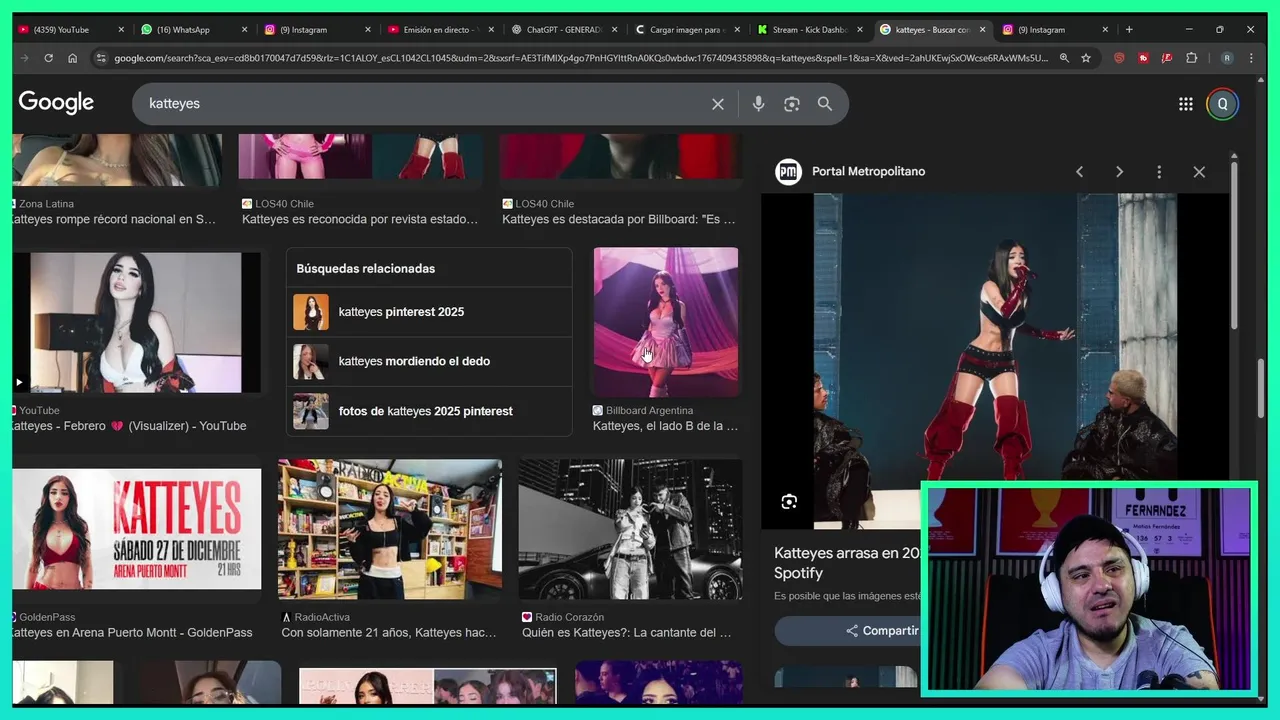1280x720 pixels.
Task: Open a new browser tab
Action: pyautogui.click(x=1129, y=30)
